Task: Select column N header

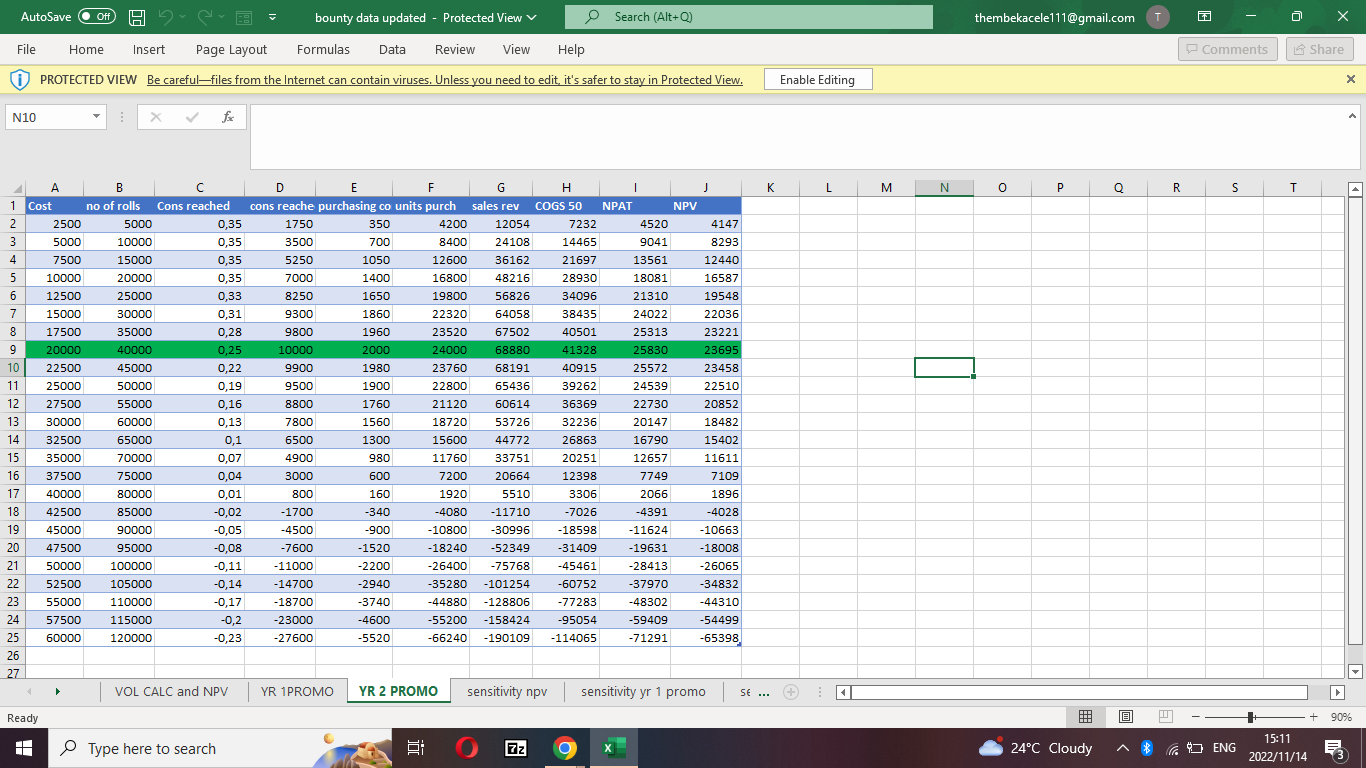Action: click(x=944, y=188)
